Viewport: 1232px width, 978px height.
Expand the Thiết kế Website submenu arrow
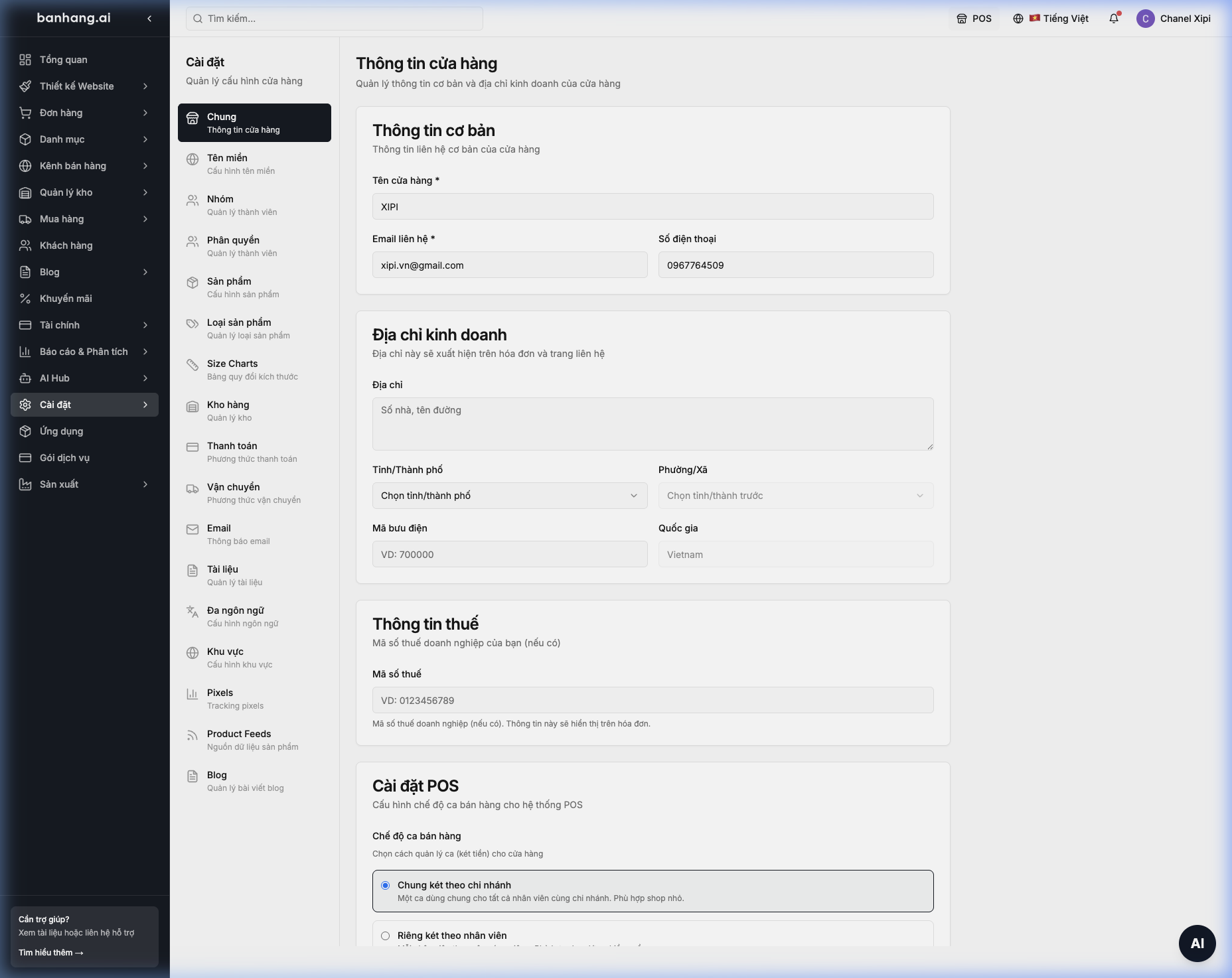coord(145,86)
